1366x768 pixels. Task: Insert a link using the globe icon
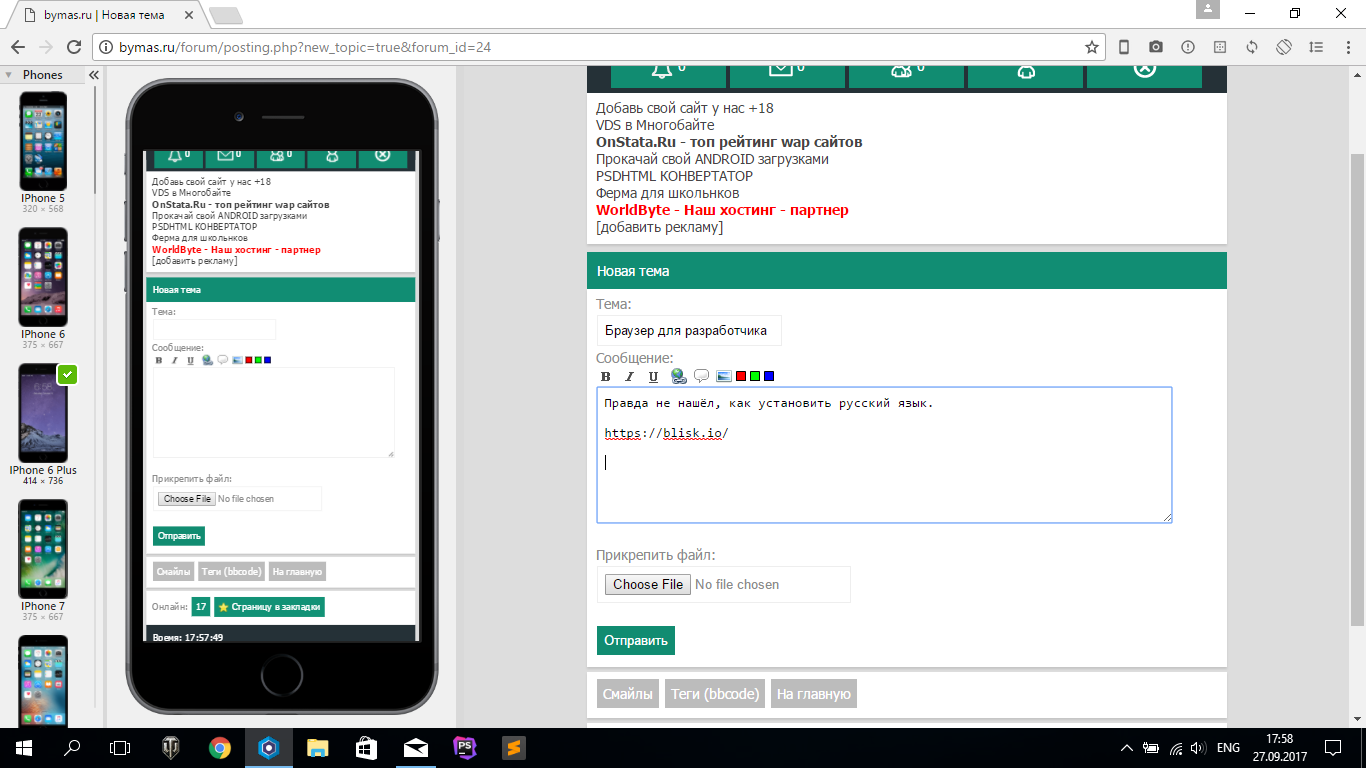point(679,376)
